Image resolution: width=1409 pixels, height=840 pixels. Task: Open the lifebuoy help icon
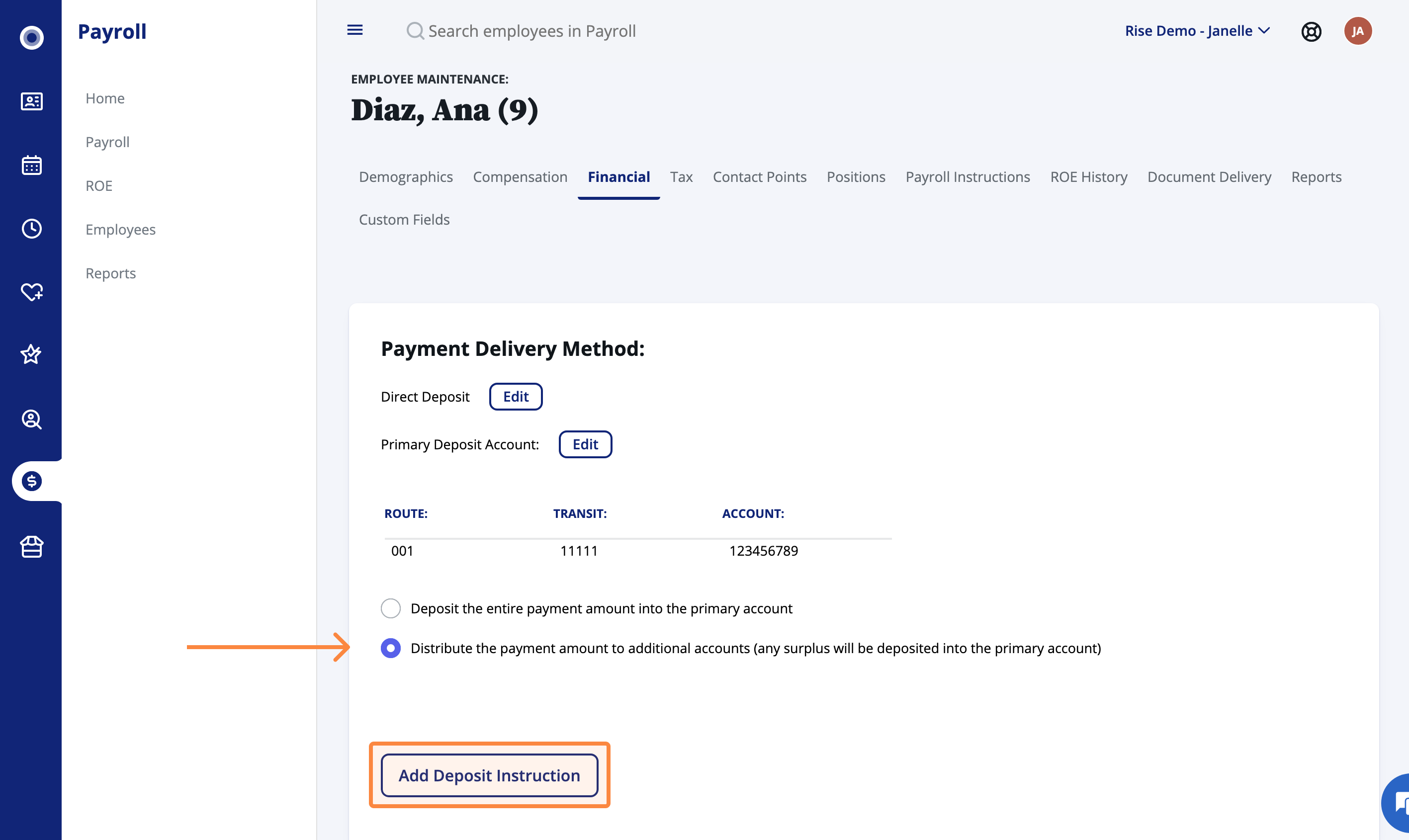(1312, 32)
